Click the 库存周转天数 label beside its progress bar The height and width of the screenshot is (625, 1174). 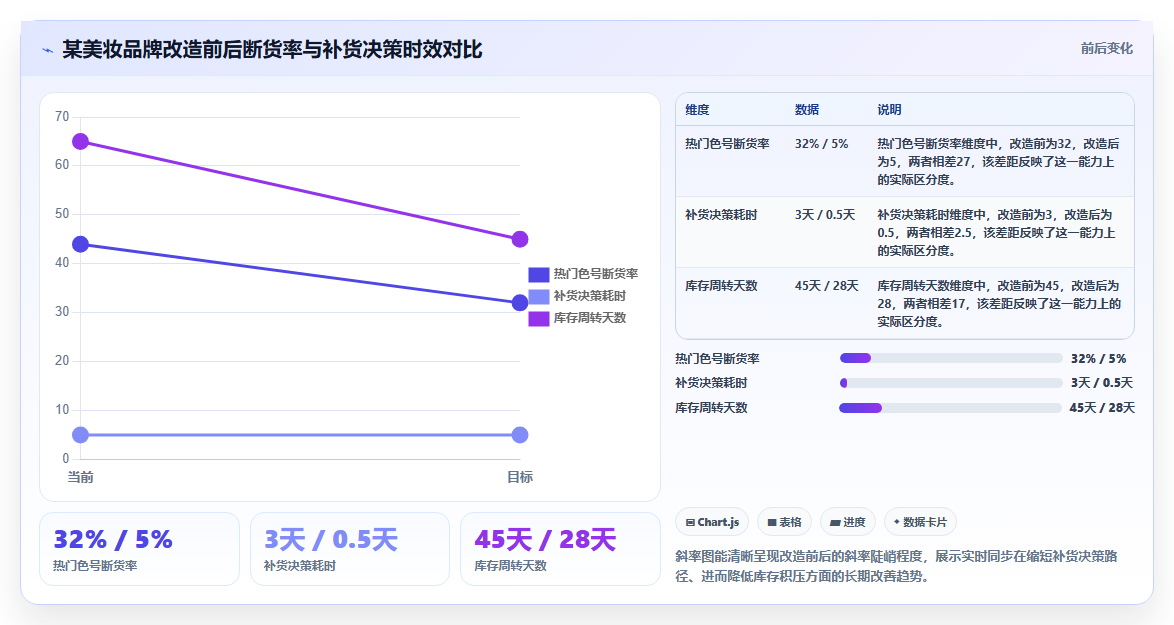711,408
